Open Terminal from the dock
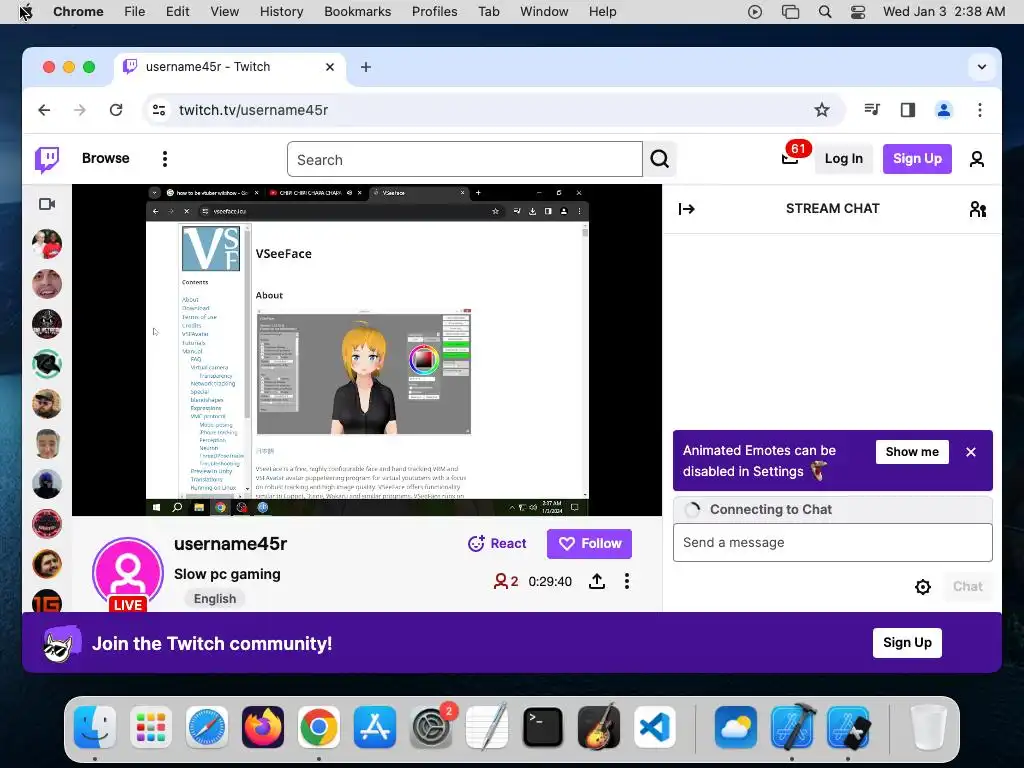 click(x=543, y=727)
